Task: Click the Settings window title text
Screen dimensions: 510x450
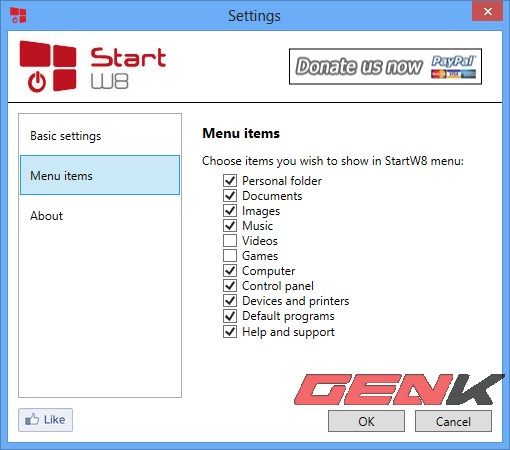Action: 254,16
